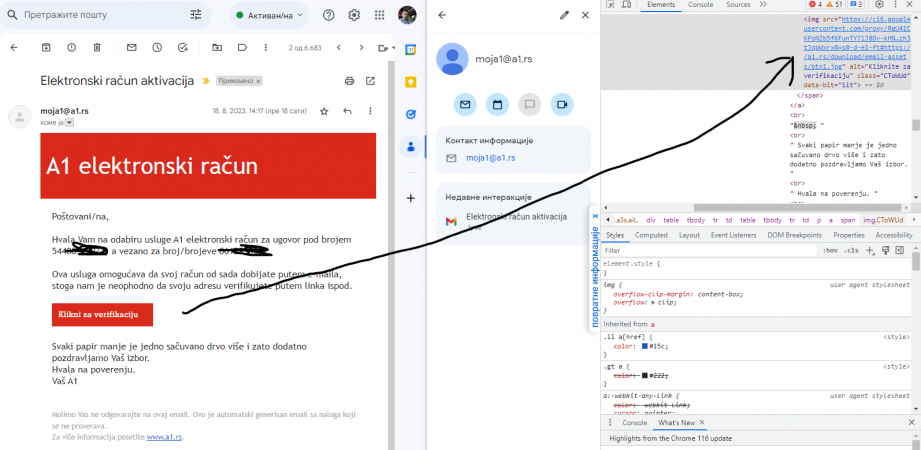The width and height of the screenshot is (921, 450).
Task: Click the #222 color swatch
Action: 645,375
